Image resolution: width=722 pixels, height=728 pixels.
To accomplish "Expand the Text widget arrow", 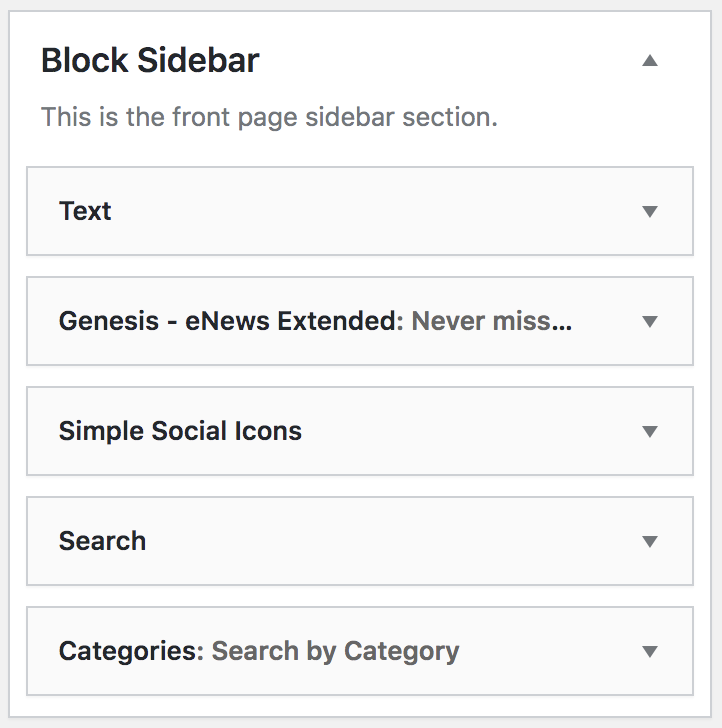I will click(650, 211).
